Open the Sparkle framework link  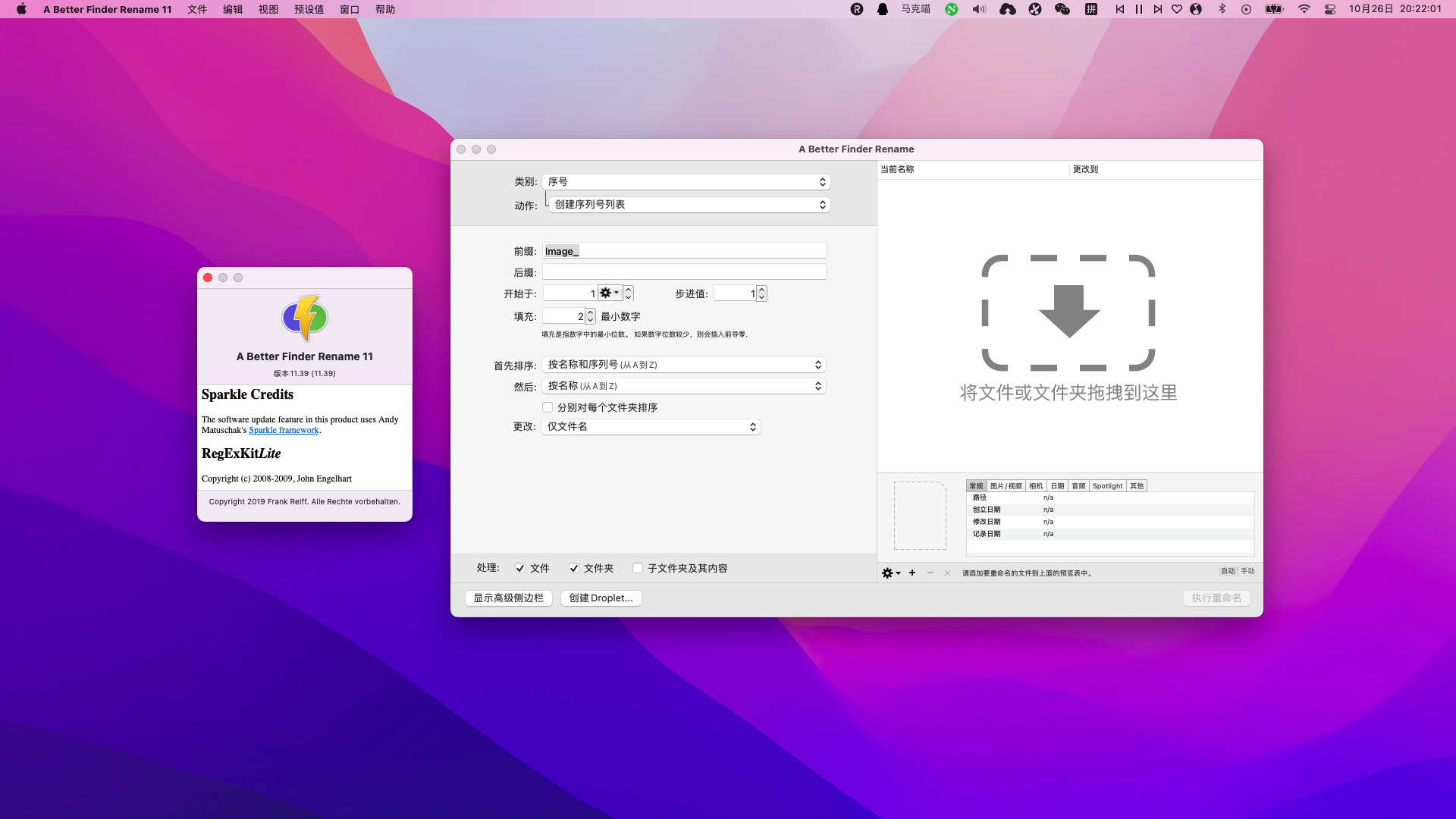[284, 430]
